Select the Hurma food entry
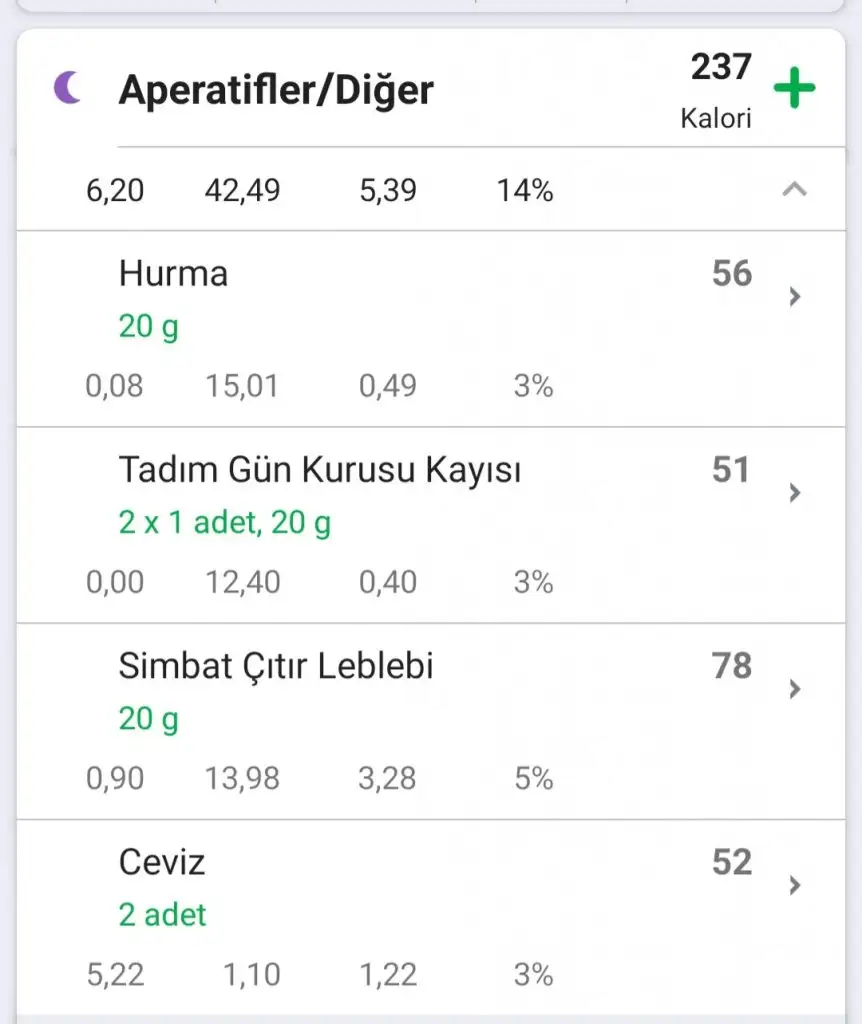The height and width of the screenshot is (1024, 862). click(x=173, y=274)
